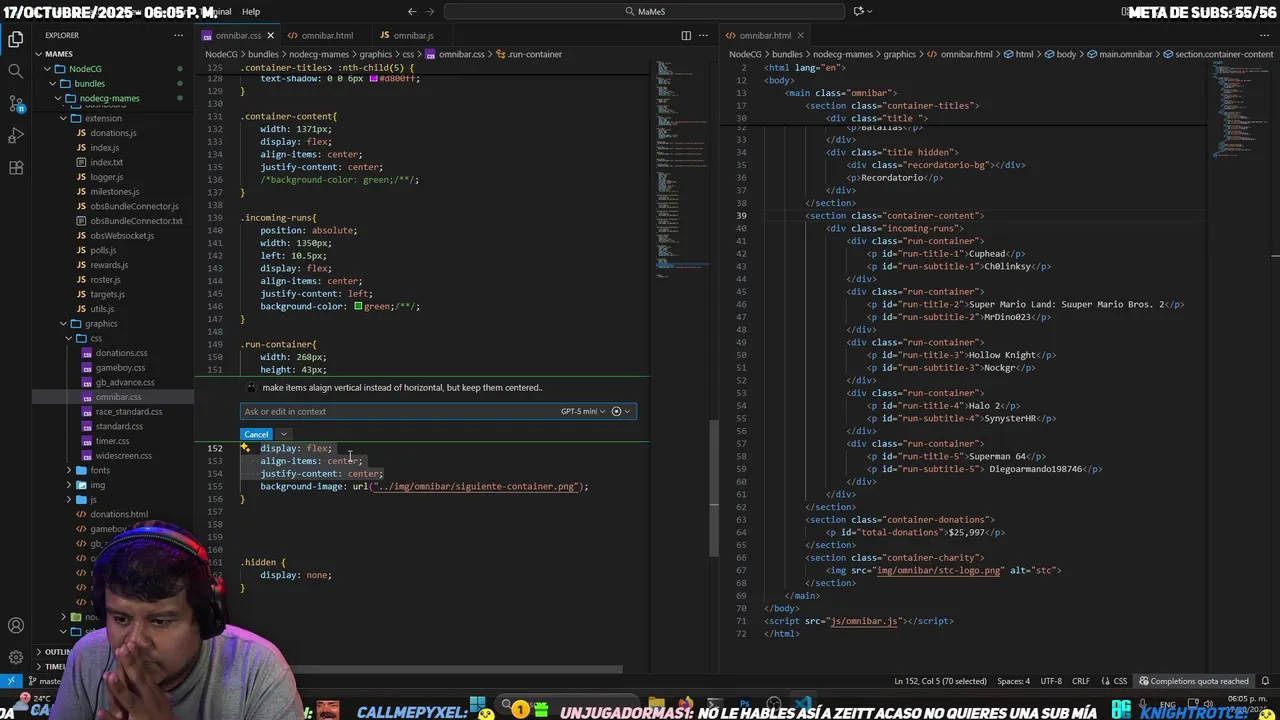Click the CSS editor horizontal scrollbar

point(430,669)
